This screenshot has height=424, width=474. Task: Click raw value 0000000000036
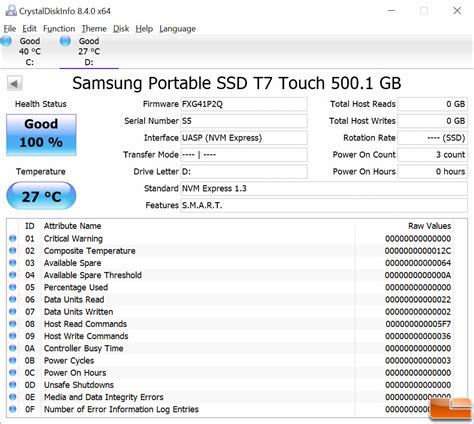[x=418, y=336]
